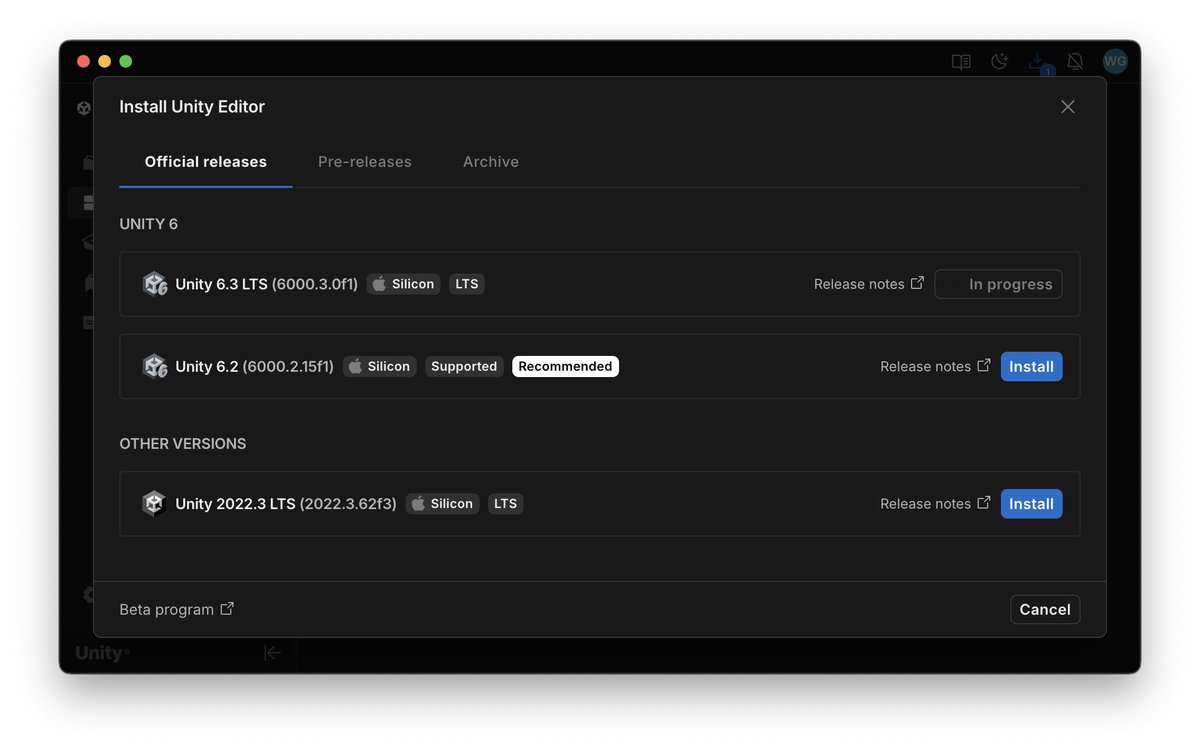Viewport: 1200px width, 752px height.
Task: Open Release notes for Unity 6.2
Action: pos(935,366)
